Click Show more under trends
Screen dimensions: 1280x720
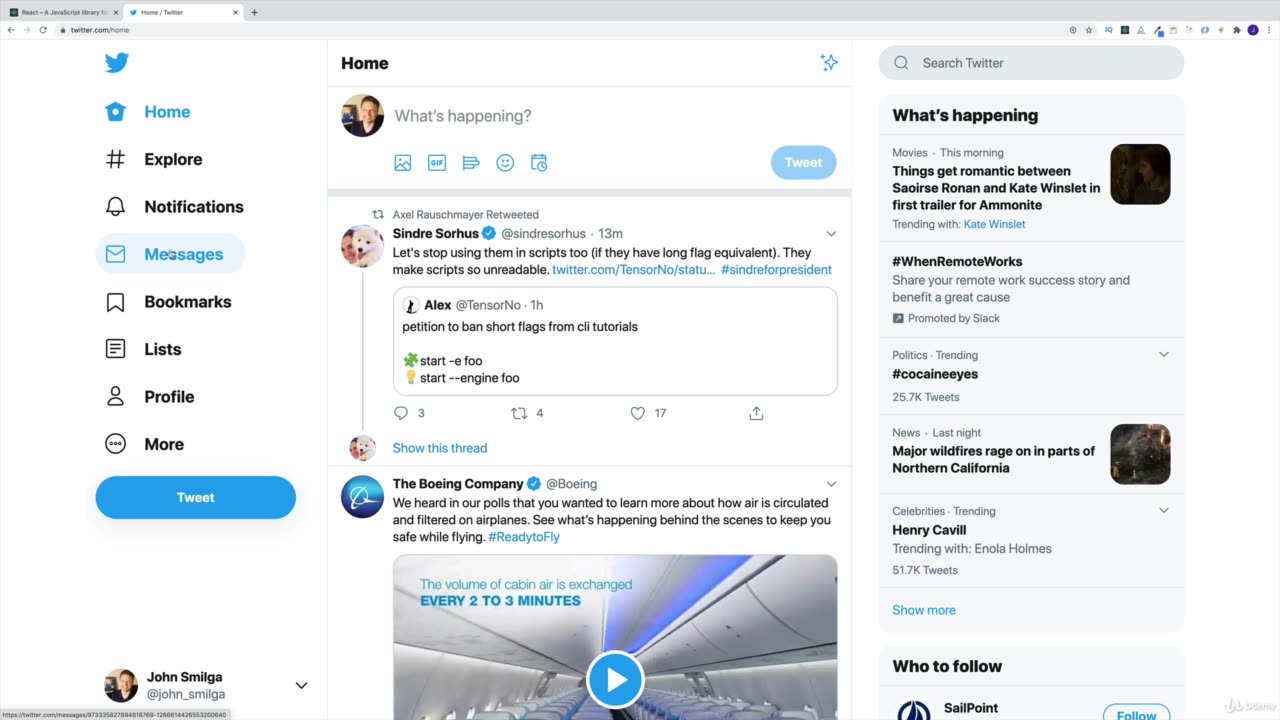pos(924,610)
